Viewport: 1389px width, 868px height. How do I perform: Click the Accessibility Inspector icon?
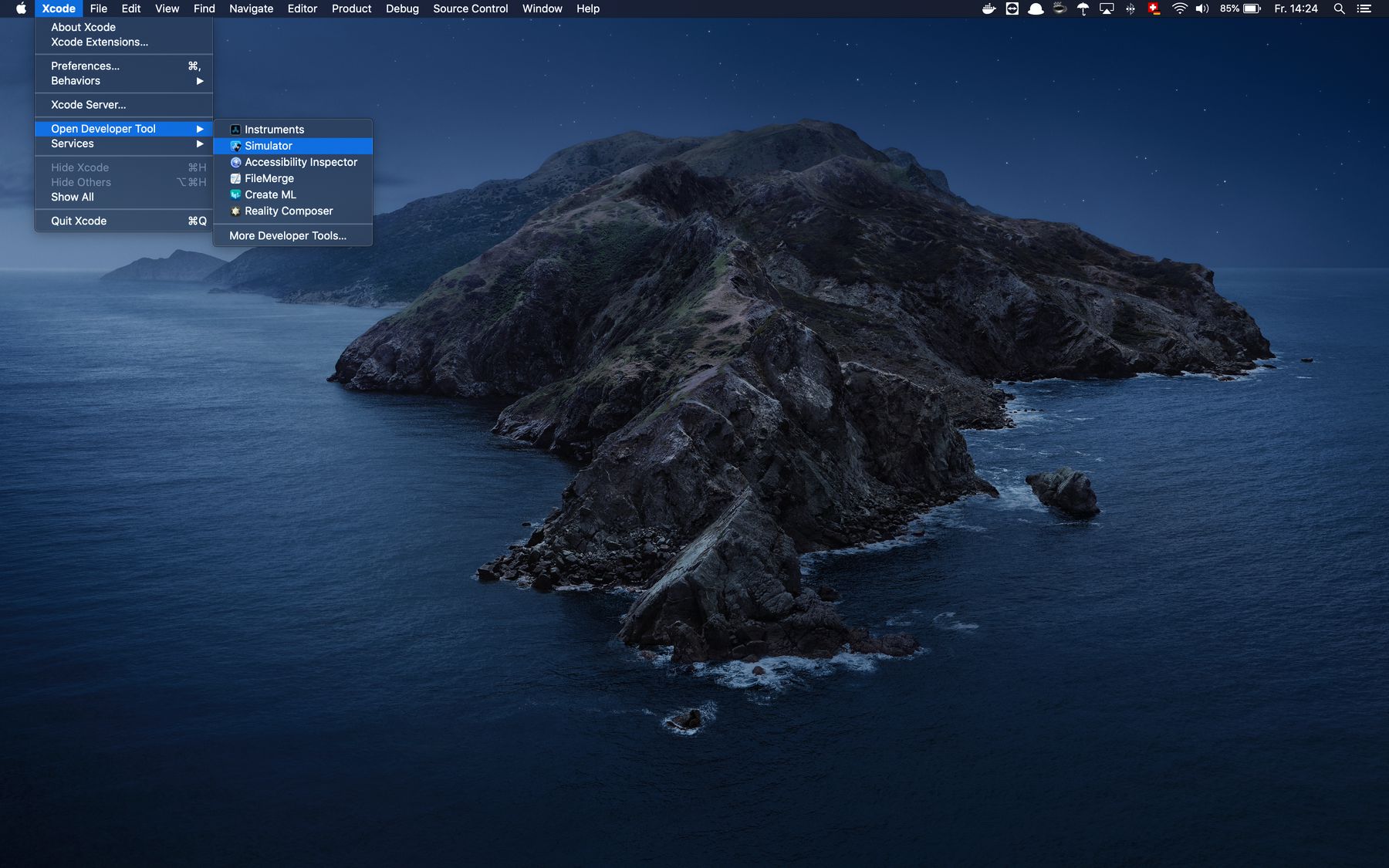pos(235,162)
